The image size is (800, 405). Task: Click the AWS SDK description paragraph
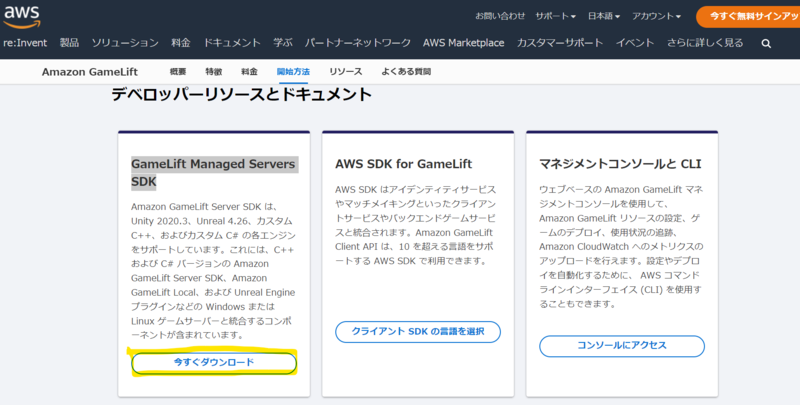click(415, 225)
